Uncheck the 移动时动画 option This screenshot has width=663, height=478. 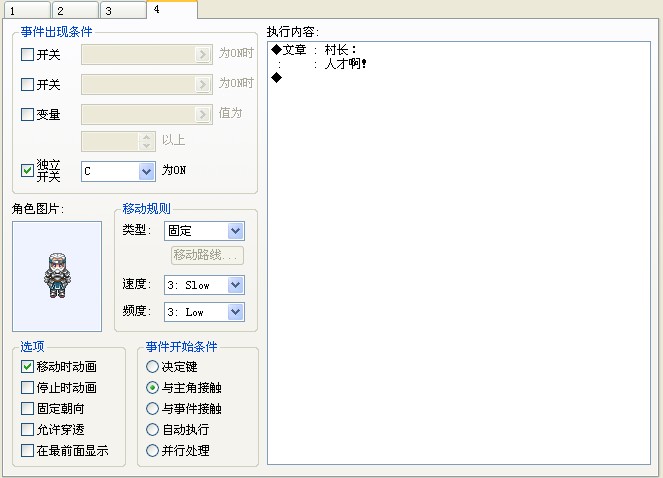27,366
